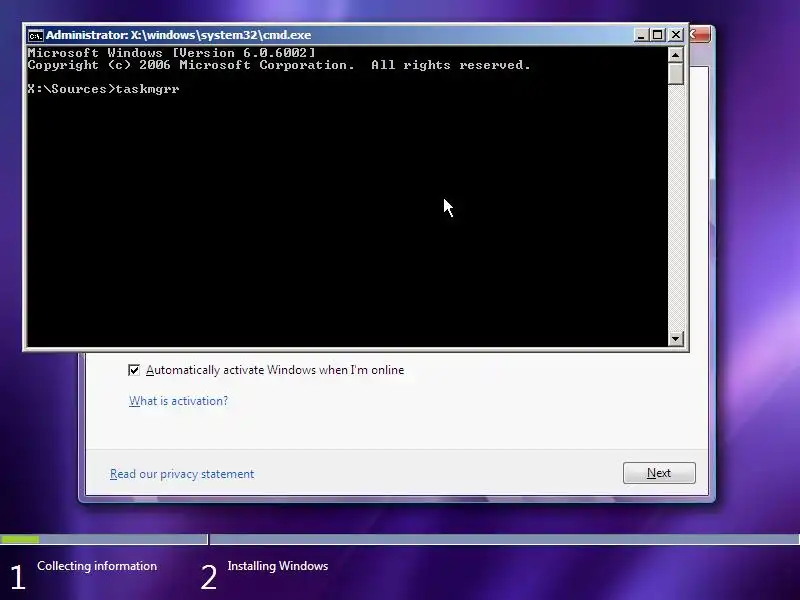Maximize the Administrator cmd.exe window

[x=658, y=35]
